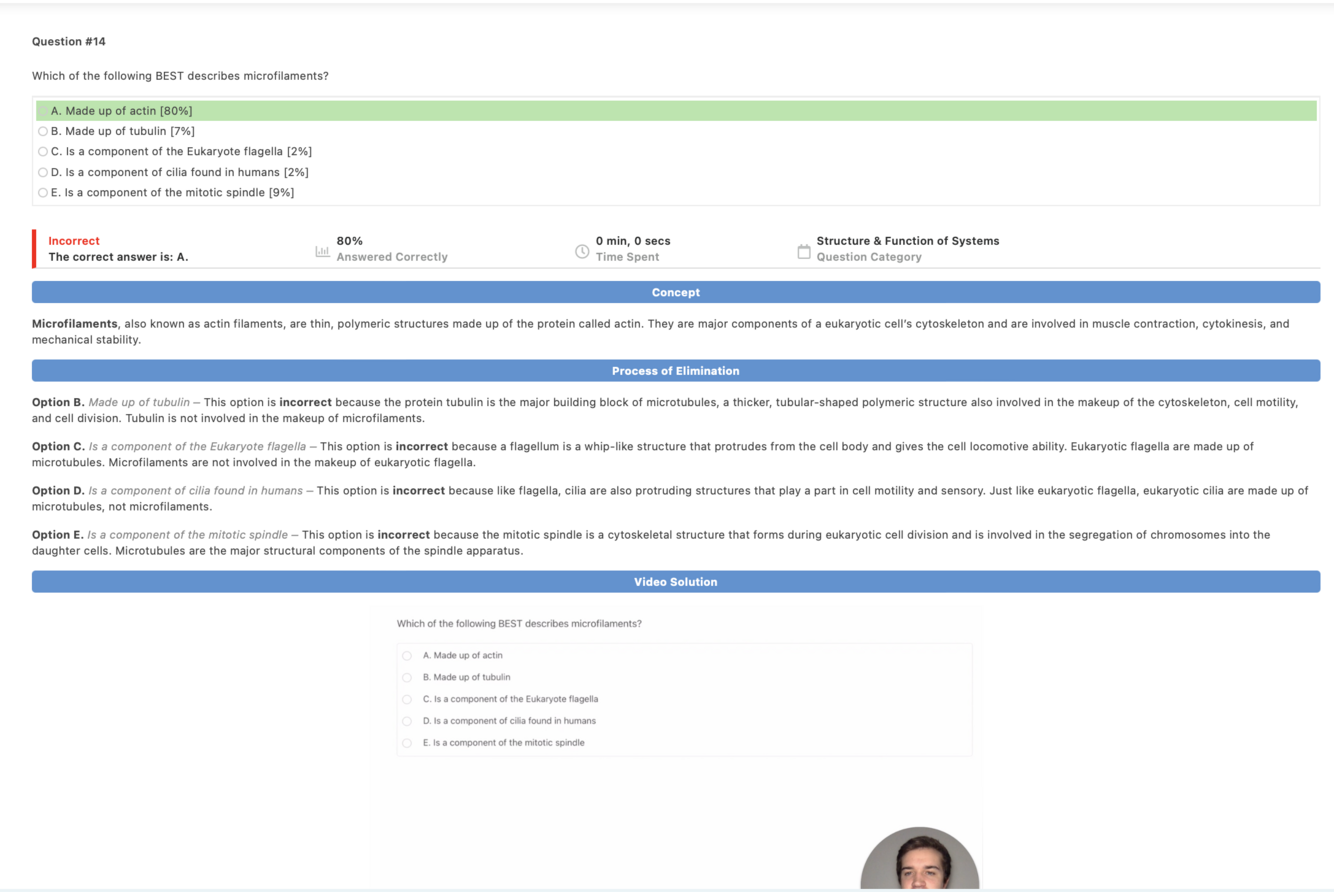Select radio button for option C Eukaryote flagella
The height and width of the screenshot is (892, 1334).
[x=43, y=152]
